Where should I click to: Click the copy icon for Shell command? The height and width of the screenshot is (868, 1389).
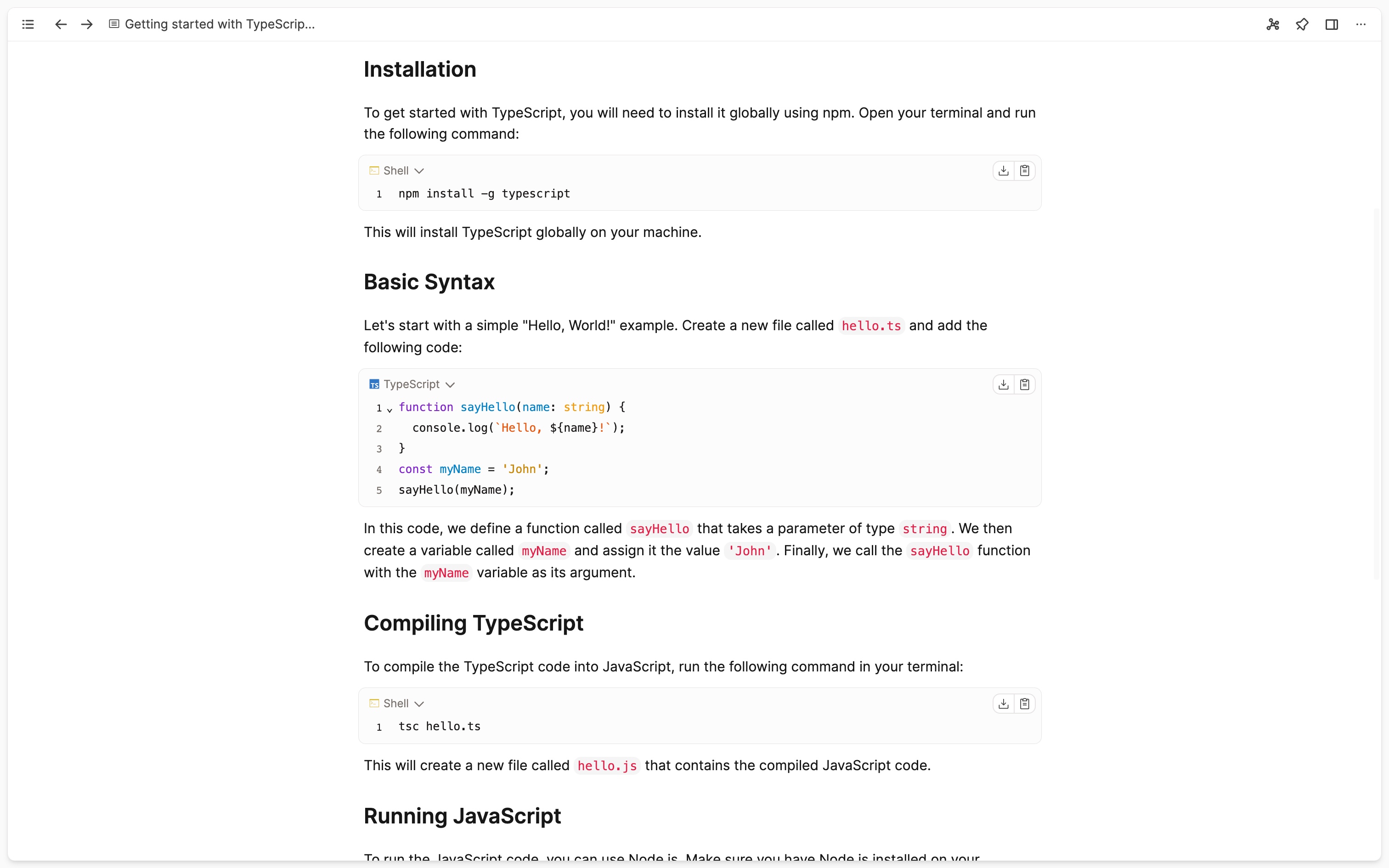coord(1025,170)
